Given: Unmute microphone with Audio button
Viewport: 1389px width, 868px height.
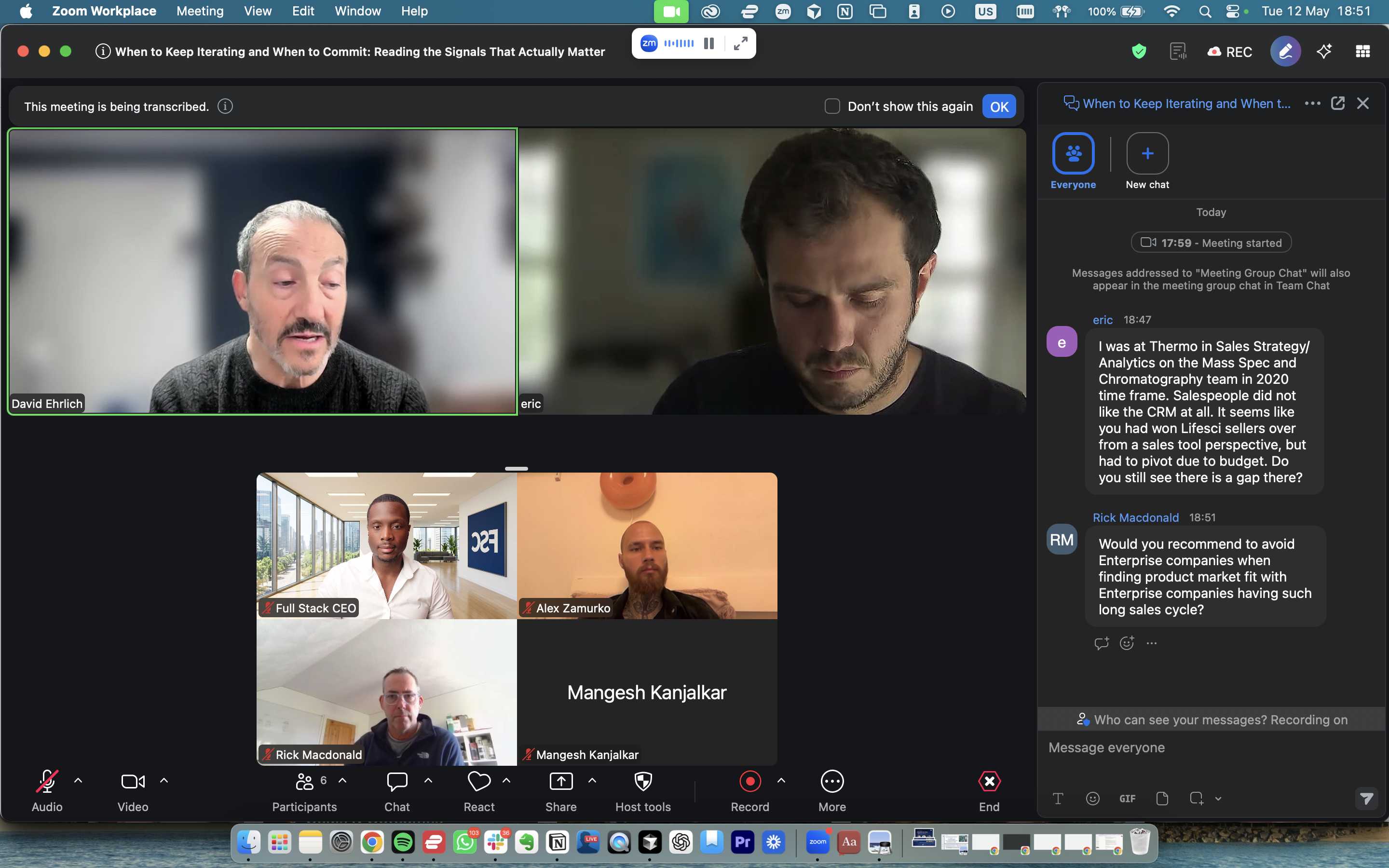Looking at the screenshot, I should (x=47, y=791).
